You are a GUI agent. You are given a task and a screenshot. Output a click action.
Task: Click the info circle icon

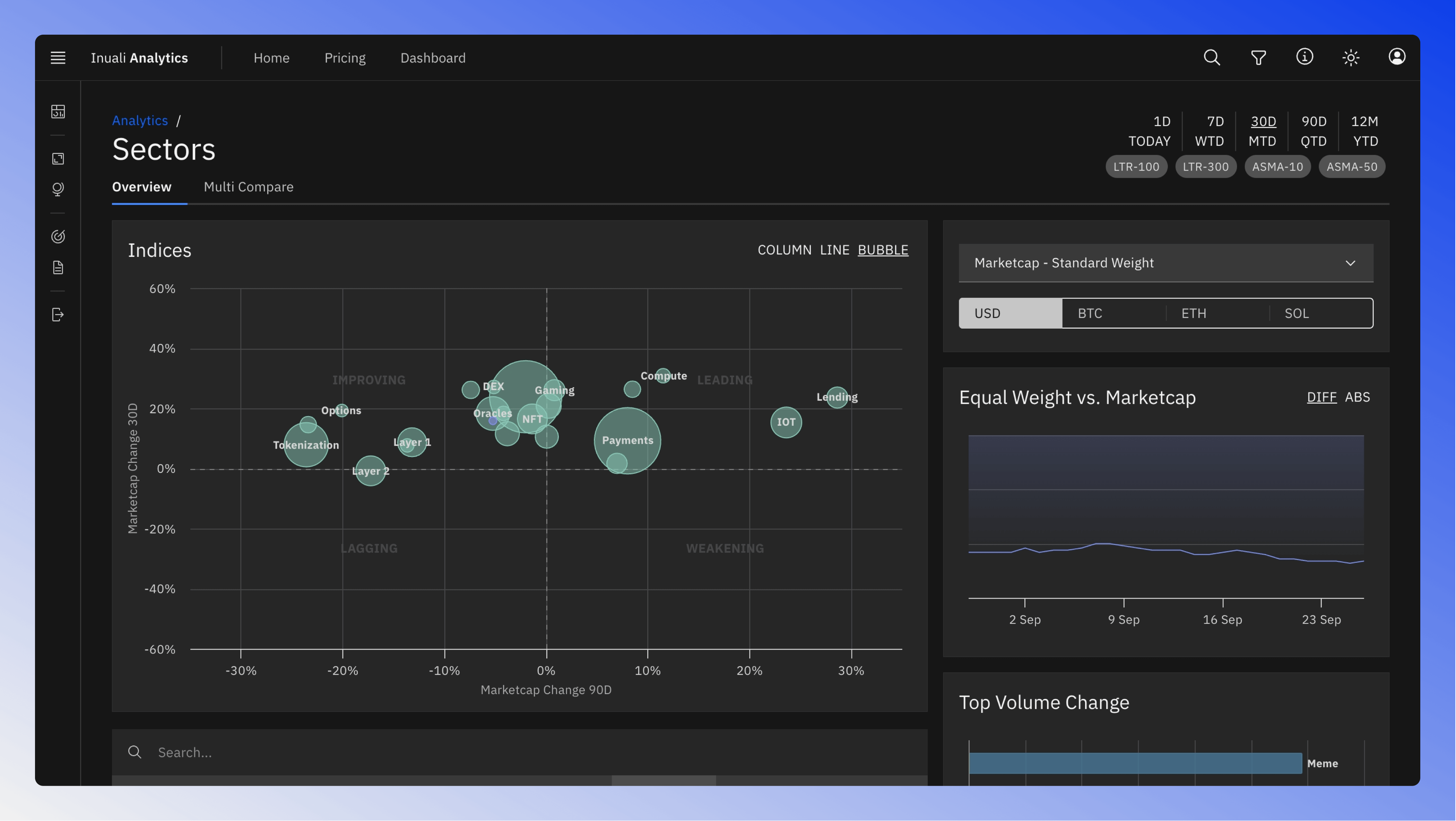[x=1305, y=57]
